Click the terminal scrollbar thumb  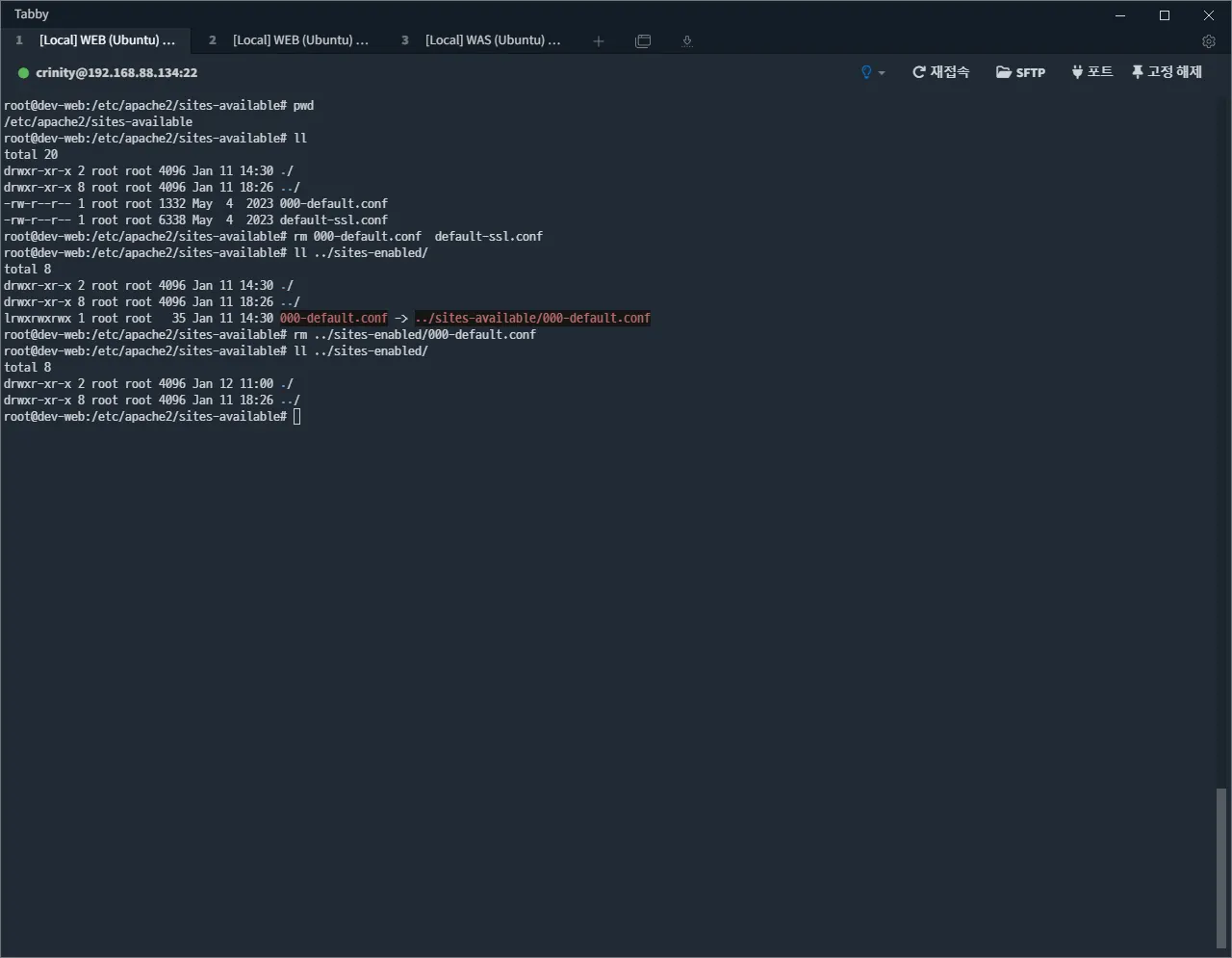coord(1221,869)
